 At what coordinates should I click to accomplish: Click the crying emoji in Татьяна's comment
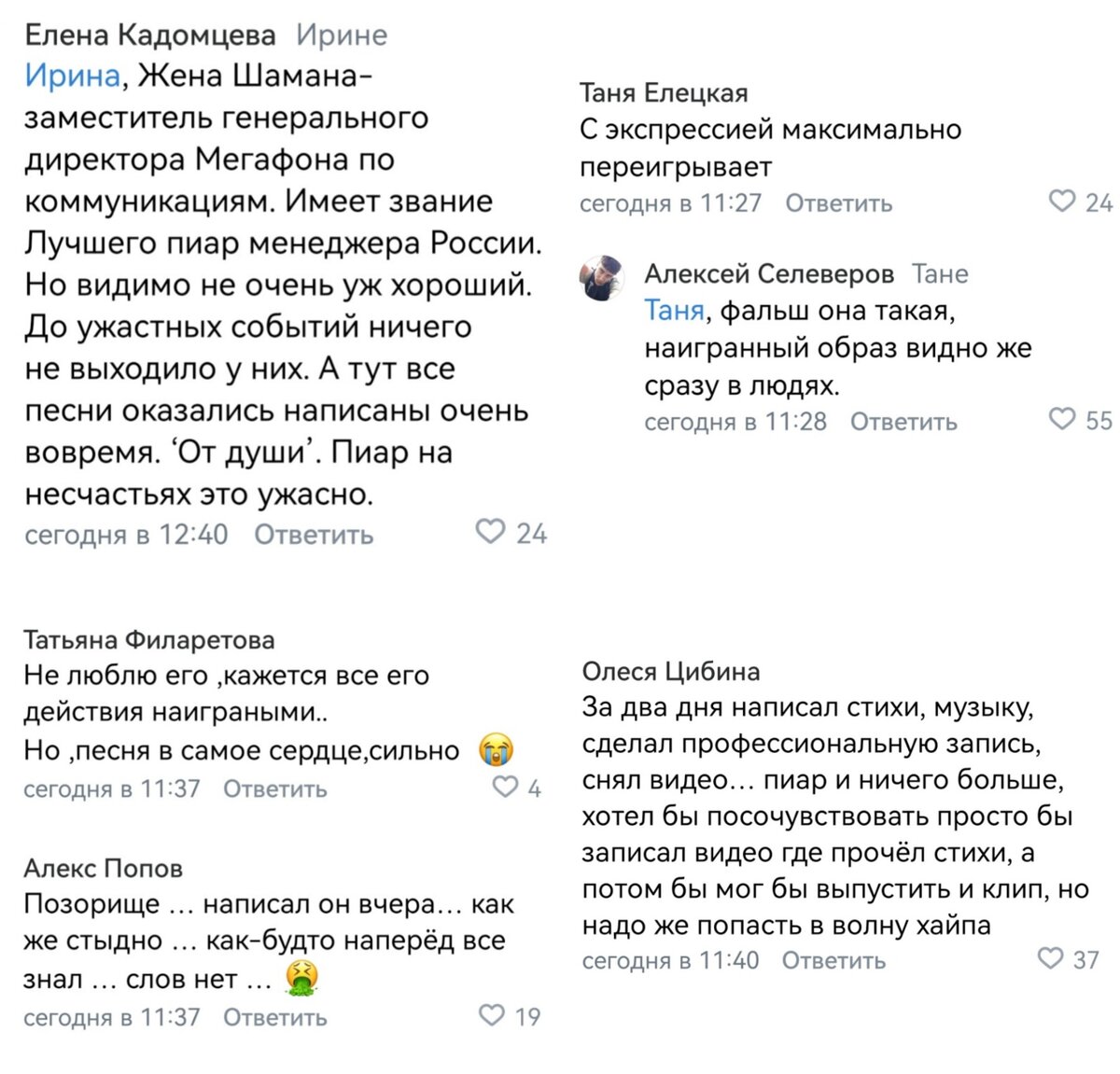[496, 749]
